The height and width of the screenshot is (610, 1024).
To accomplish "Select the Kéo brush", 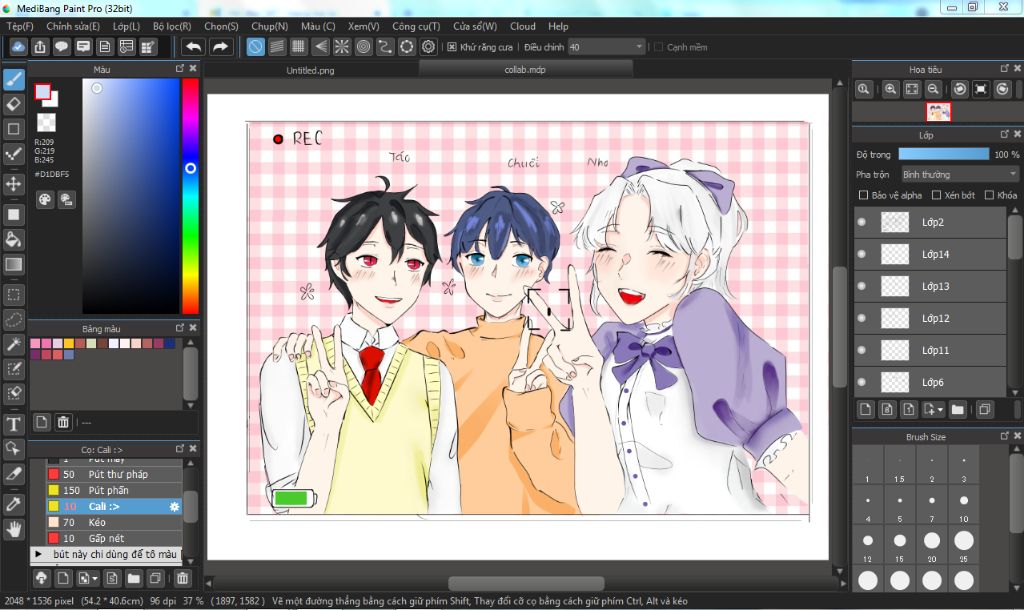I will click(x=114, y=522).
